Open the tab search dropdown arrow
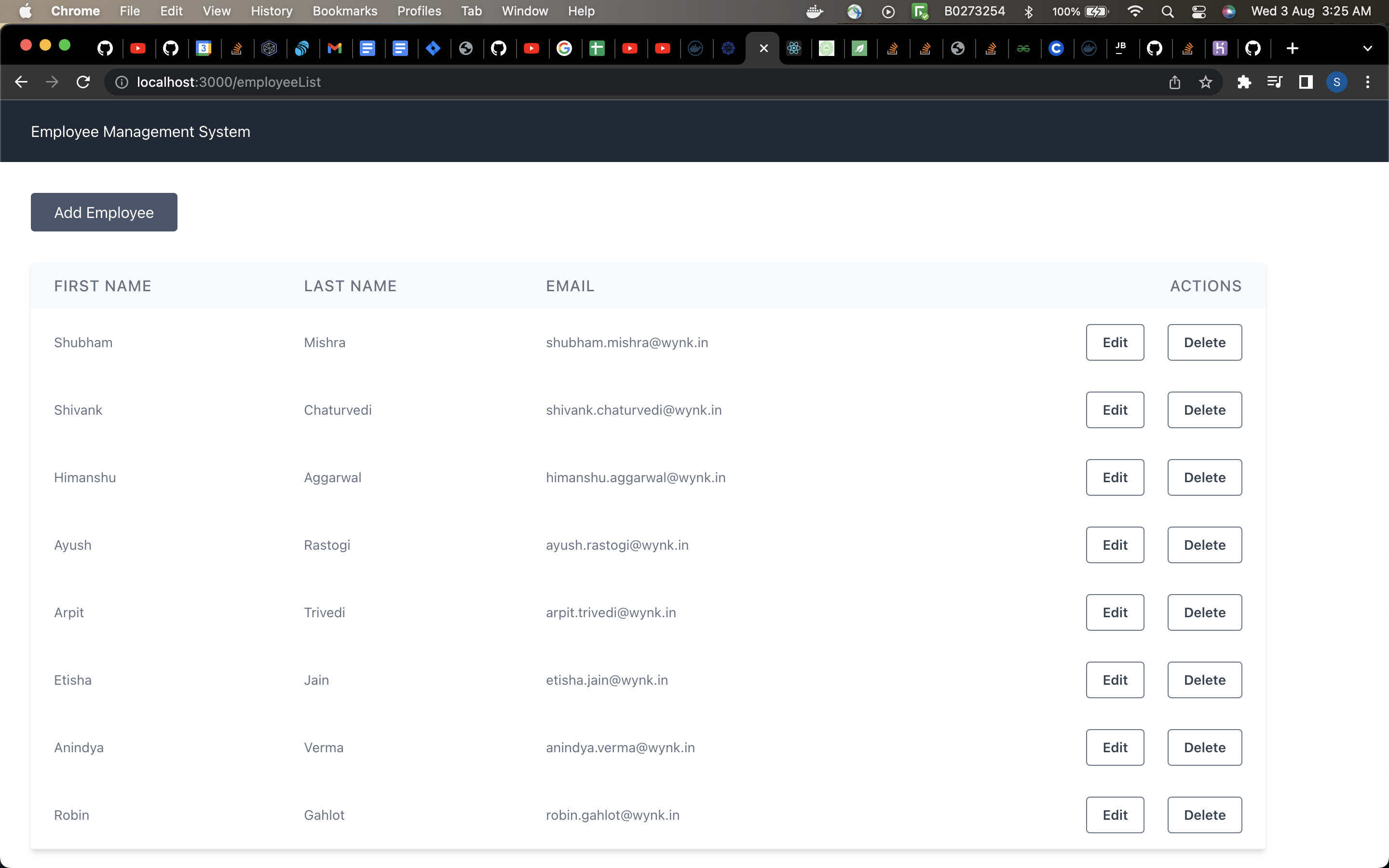This screenshot has height=868, width=1389. tap(1368, 48)
